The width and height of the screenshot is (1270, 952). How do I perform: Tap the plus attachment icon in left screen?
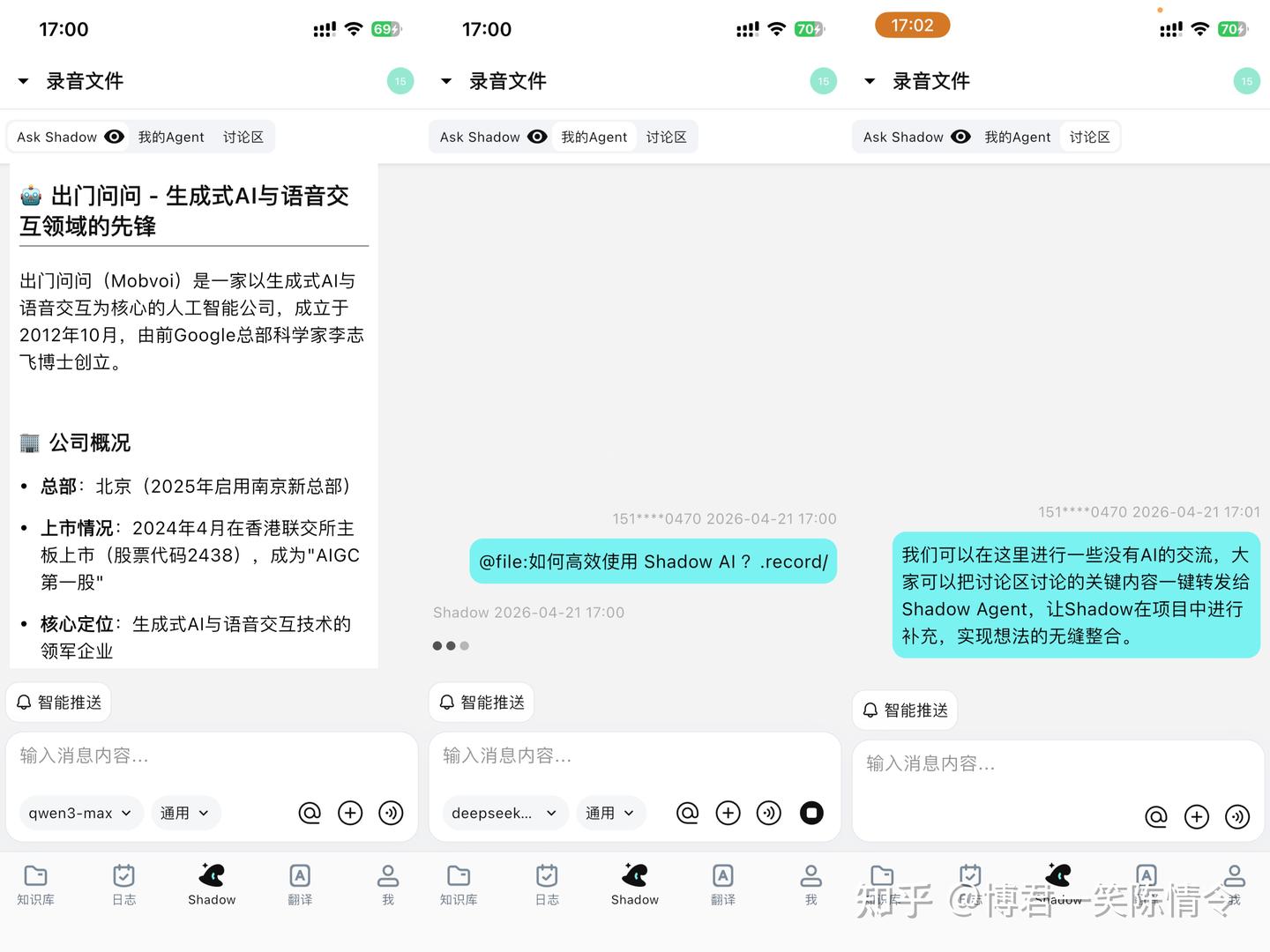tap(350, 813)
